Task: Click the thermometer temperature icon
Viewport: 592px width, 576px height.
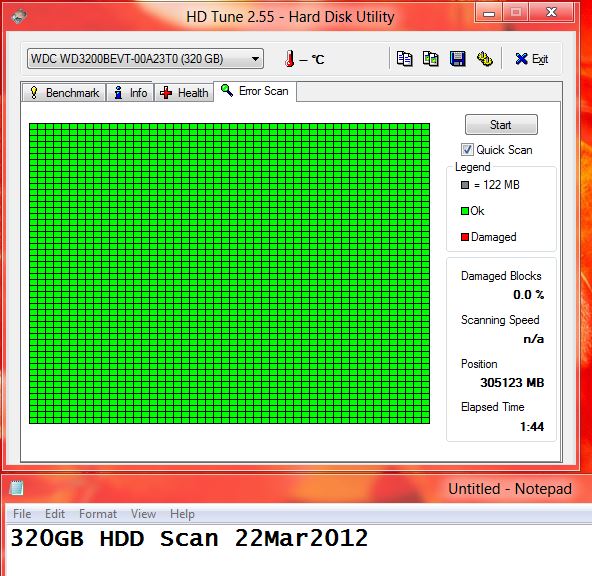Action: pyautogui.click(x=290, y=59)
